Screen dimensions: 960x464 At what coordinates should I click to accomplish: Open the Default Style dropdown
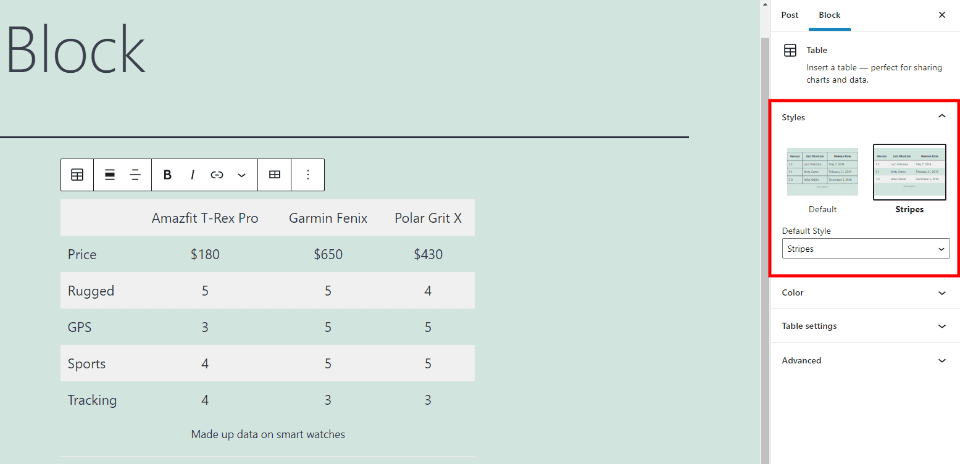click(865, 248)
